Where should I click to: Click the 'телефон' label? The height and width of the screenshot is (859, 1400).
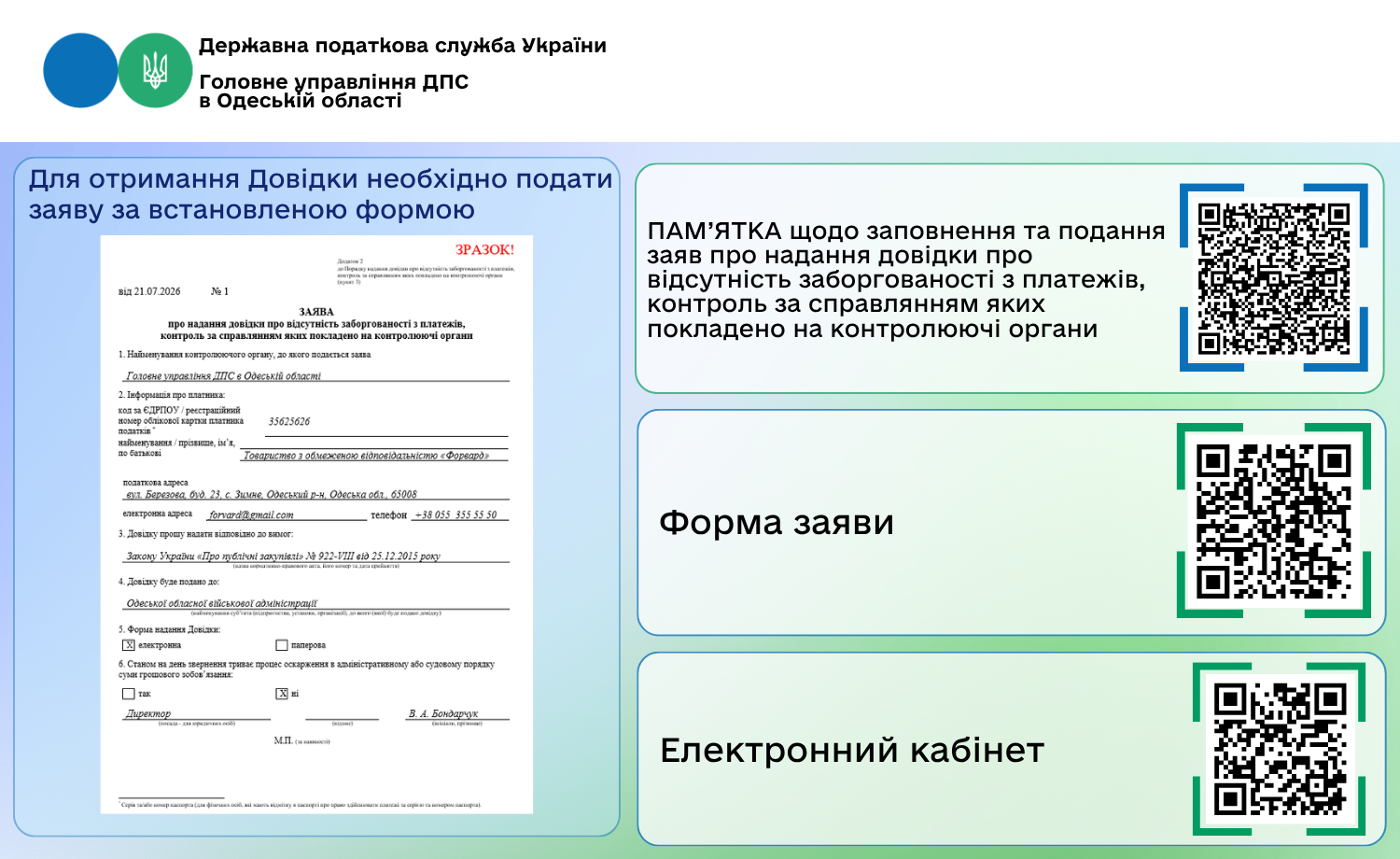[x=388, y=514]
